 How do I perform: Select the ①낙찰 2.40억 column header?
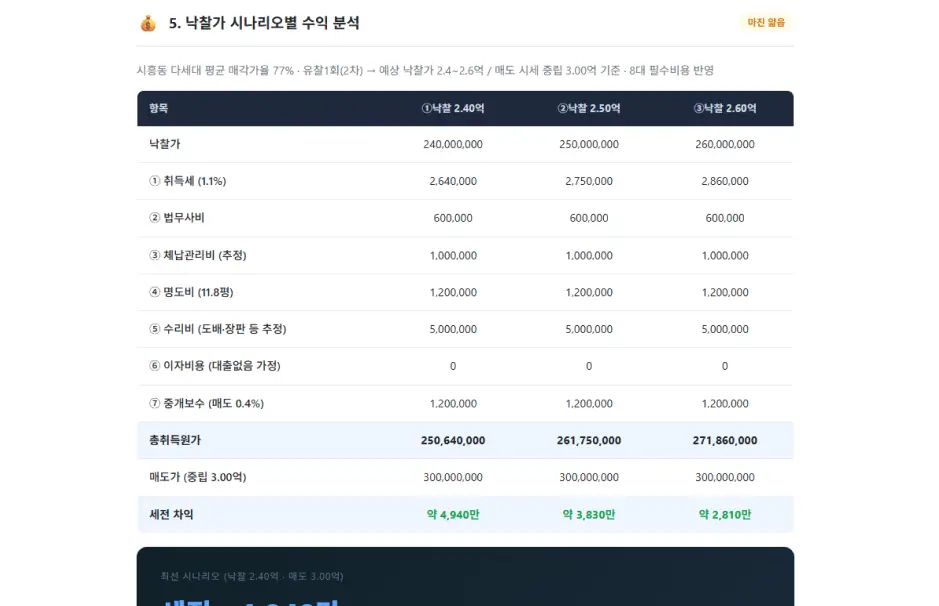point(453,108)
